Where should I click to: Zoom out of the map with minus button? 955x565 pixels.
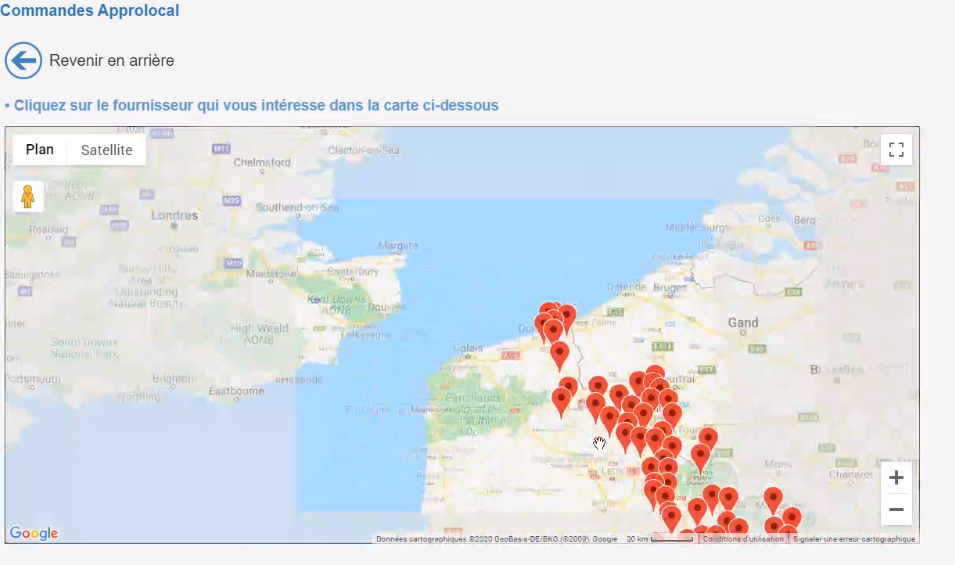point(896,510)
